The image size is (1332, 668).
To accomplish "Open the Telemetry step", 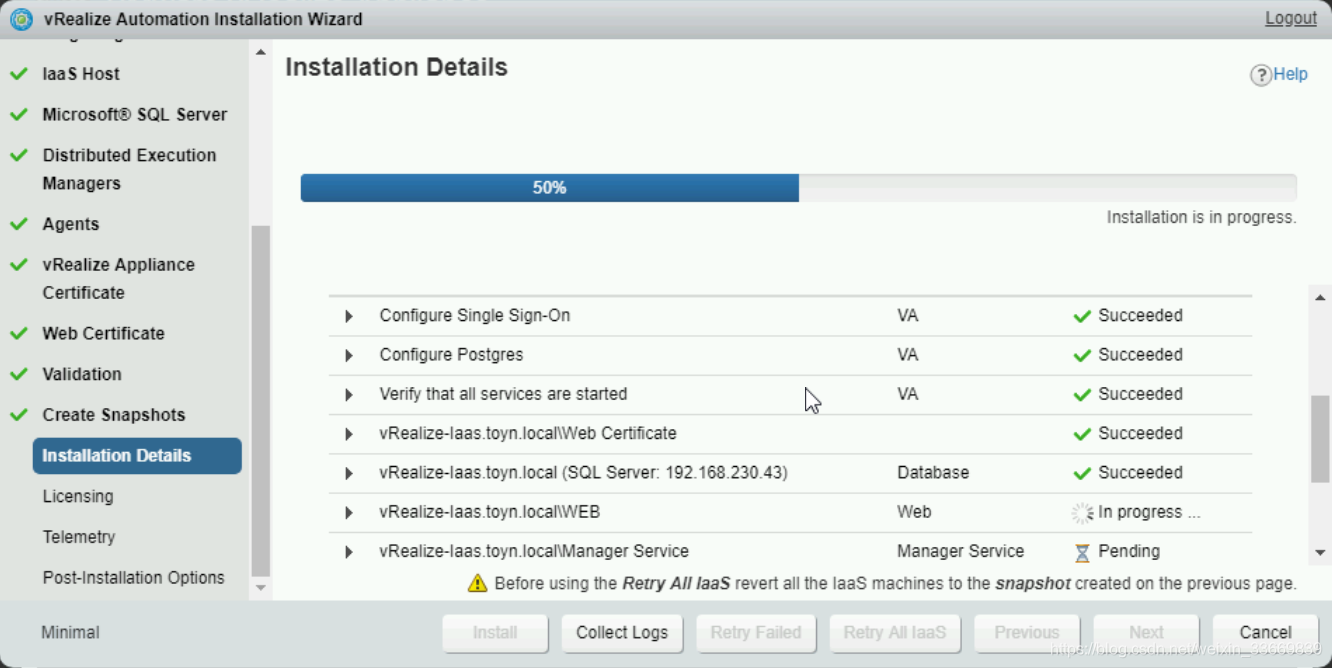I will pyautogui.click(x=79, y=537).
